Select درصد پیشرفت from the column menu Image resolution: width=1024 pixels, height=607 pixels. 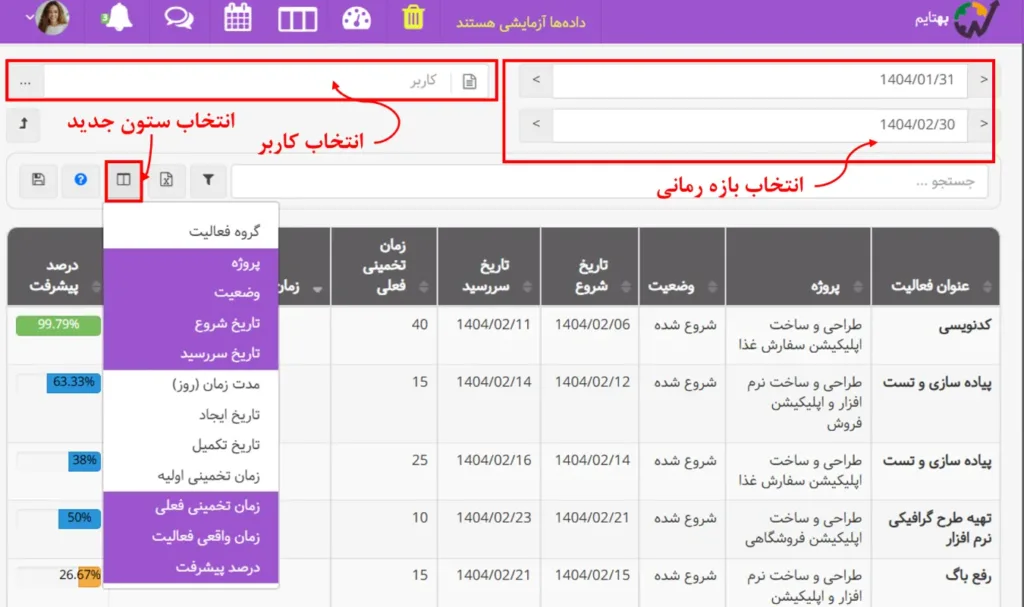pos(222,569)
